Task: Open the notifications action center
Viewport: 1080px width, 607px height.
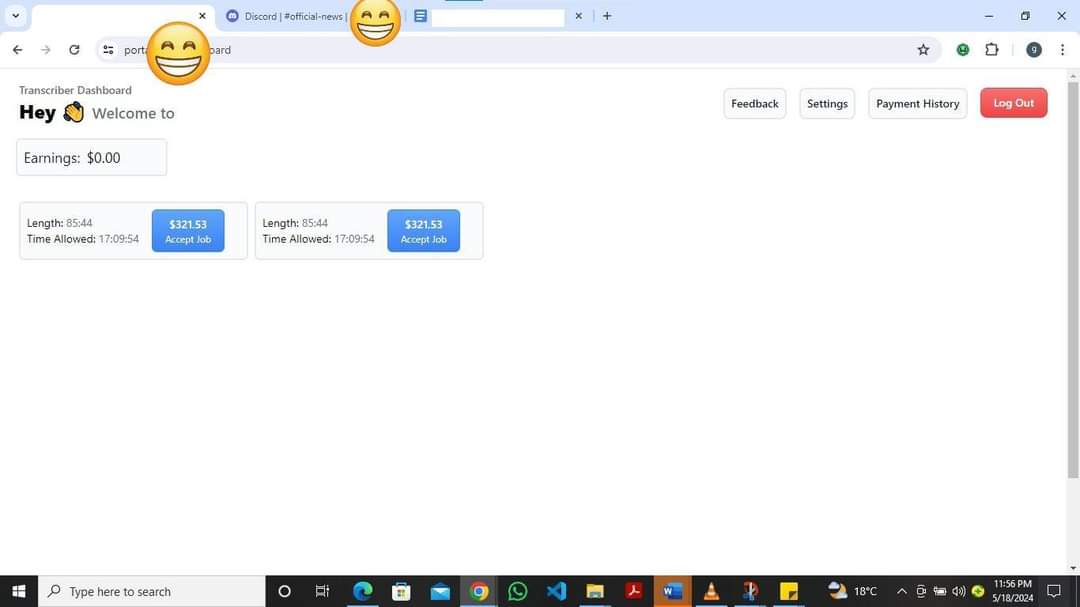Action: tap(1054, 591)
